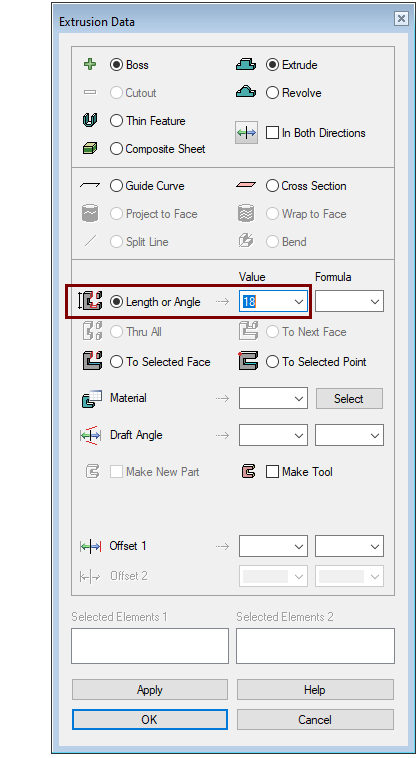This screenshot has width=418, height=758.
Task: Open the Material dropdown list
Action: (299, 399)
